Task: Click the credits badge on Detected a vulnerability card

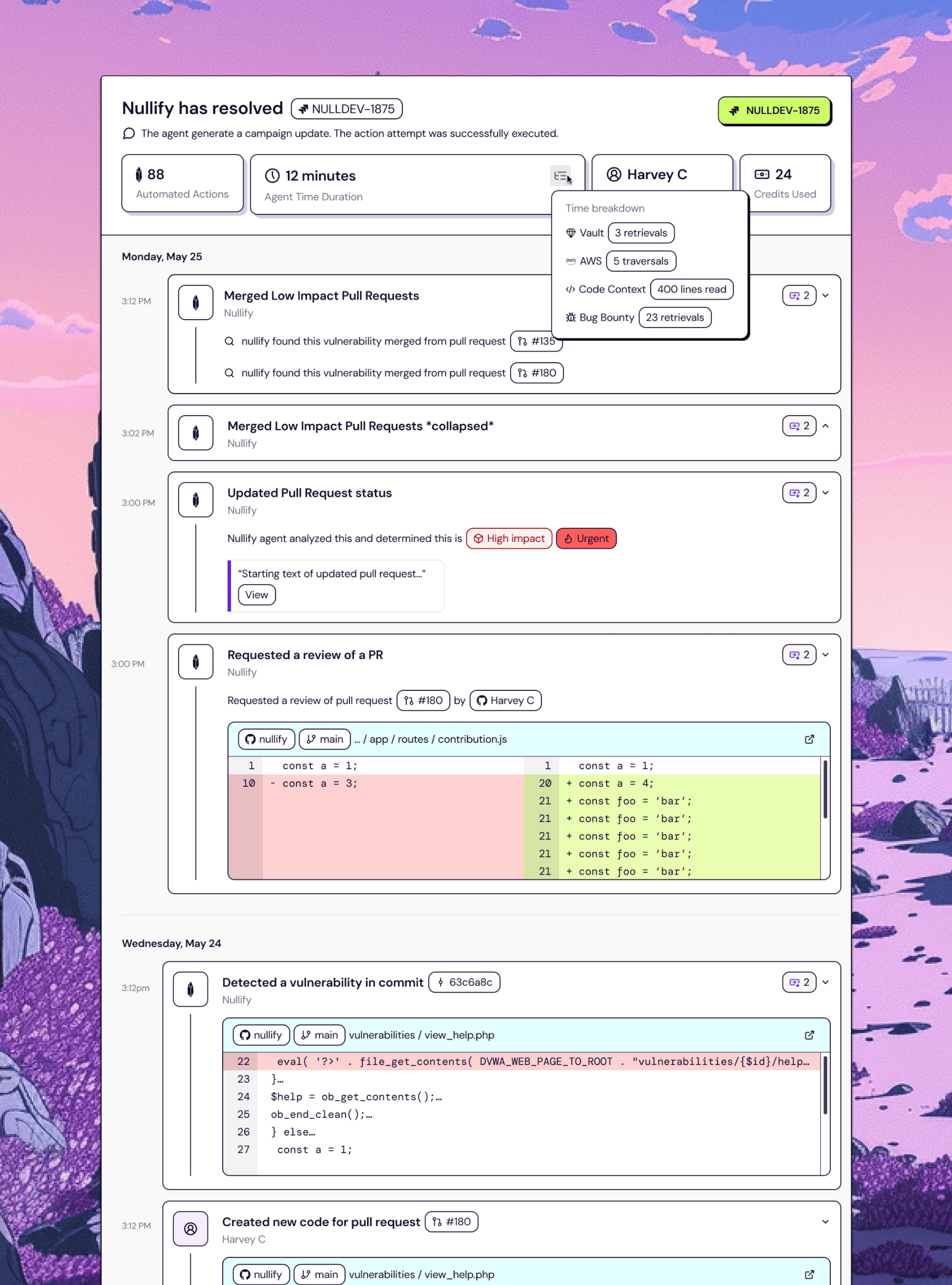Action: [x=799, y=982]
